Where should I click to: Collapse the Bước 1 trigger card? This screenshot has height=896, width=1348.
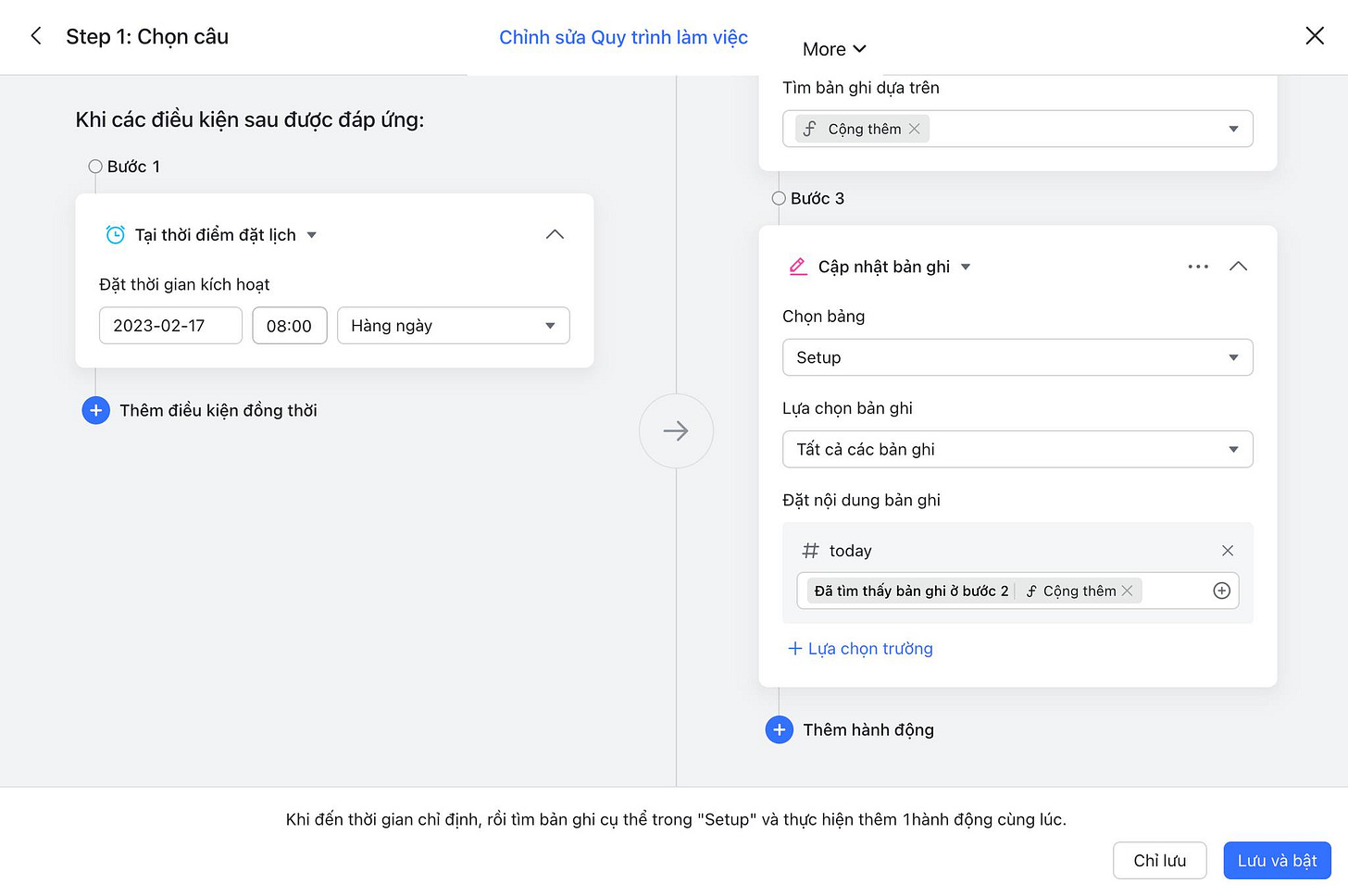(x=555, y=235)
